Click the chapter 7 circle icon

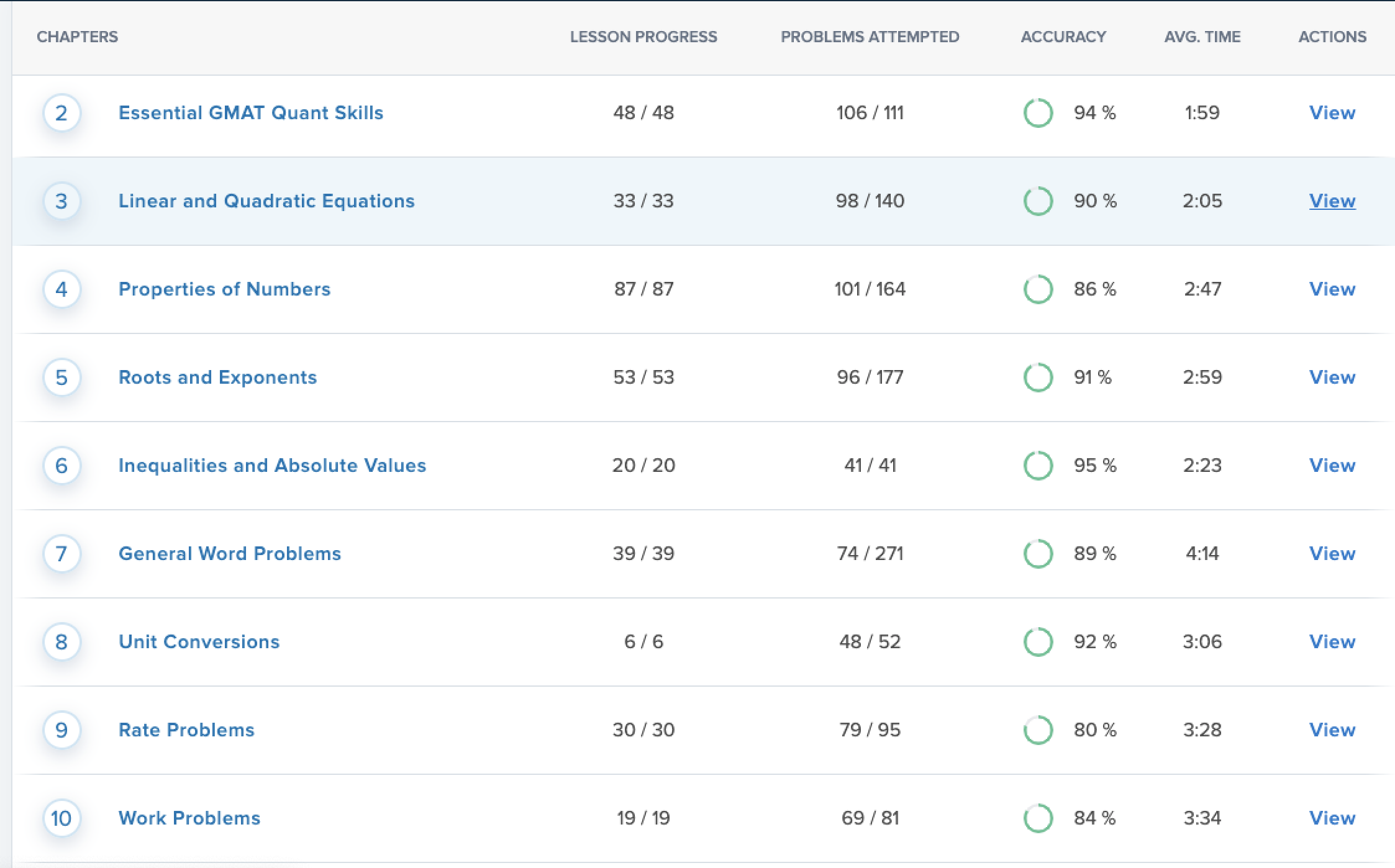point(61,554)
